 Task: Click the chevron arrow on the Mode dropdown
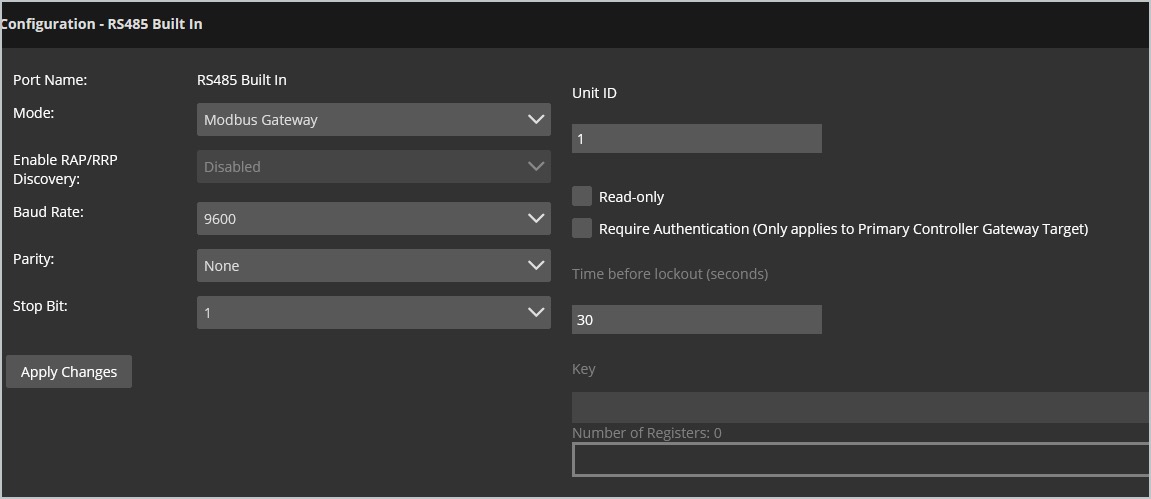536,120
